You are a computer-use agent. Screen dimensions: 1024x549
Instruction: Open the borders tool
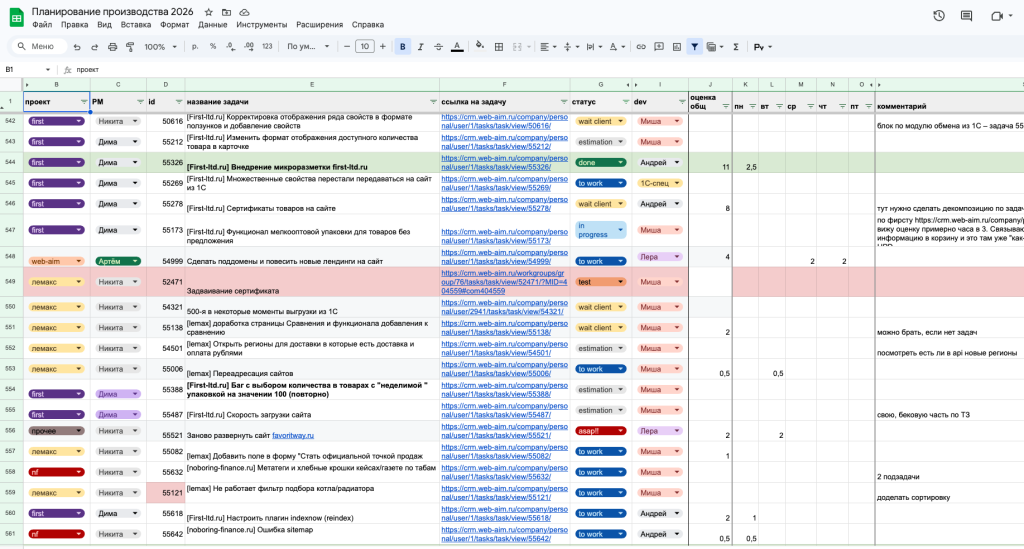pos(499,47)
